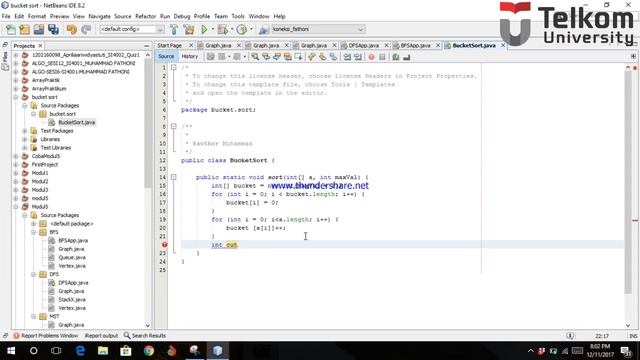Image resolution: width=640 pixels, height=360 pixels.
Task: Open Google Chrome from the taskbar
Action: 149,351
